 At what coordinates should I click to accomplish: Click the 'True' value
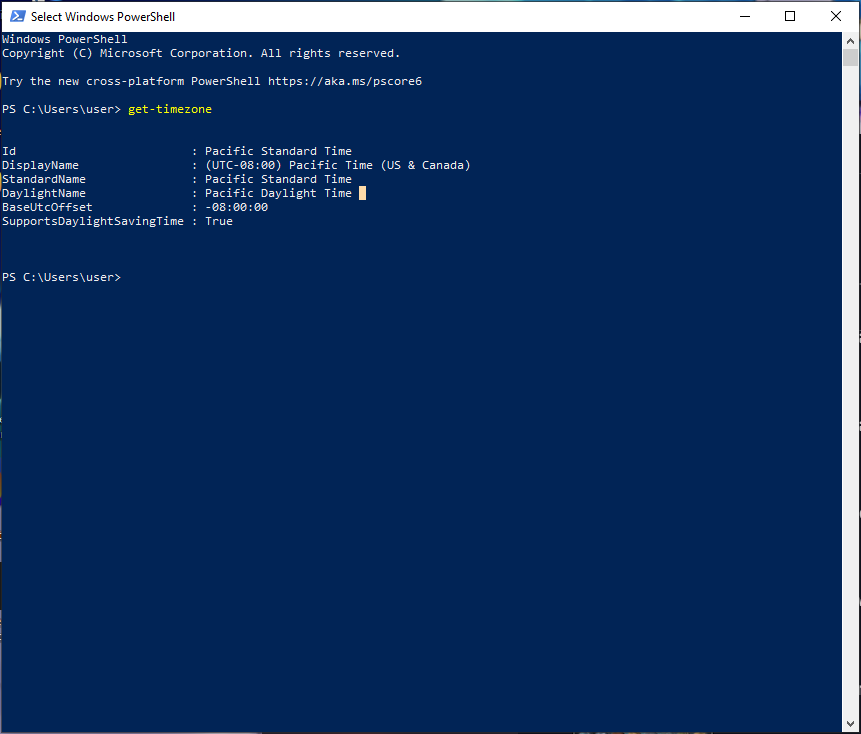coord(219,221)
